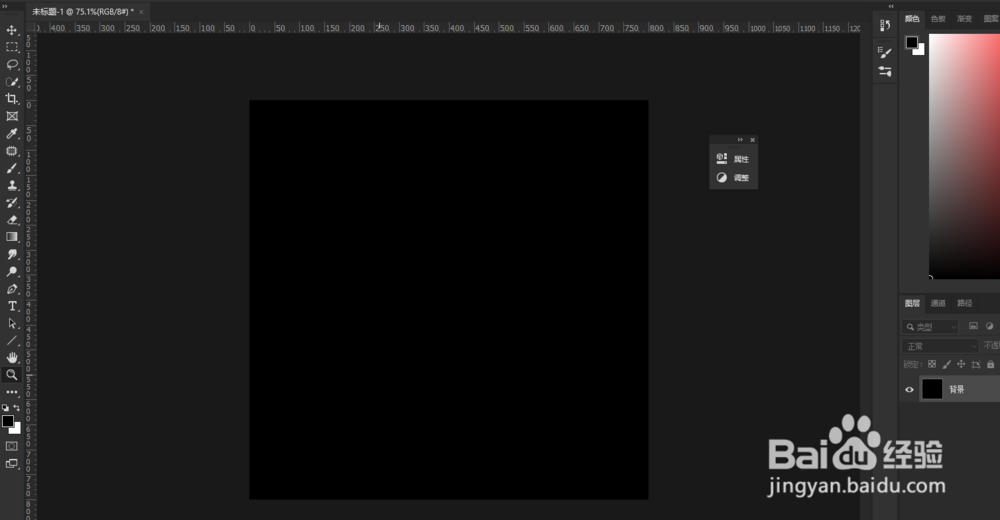Click toolbar foreground color swatch

pyautogui.click(x=8, y=421)
